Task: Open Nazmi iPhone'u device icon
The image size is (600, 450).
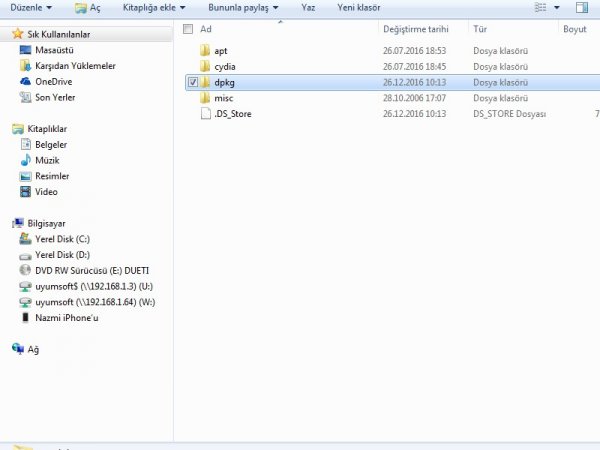Action: pos(26,318)
